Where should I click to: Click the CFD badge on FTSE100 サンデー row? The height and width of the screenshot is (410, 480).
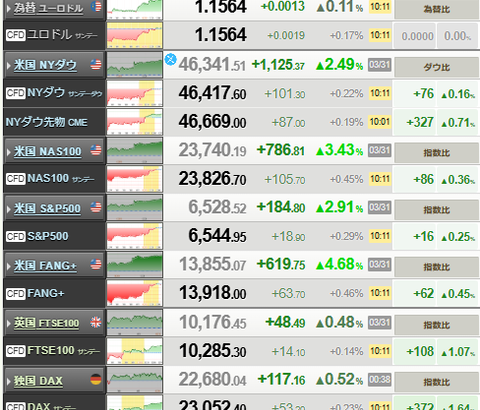(x=16, y=351)
